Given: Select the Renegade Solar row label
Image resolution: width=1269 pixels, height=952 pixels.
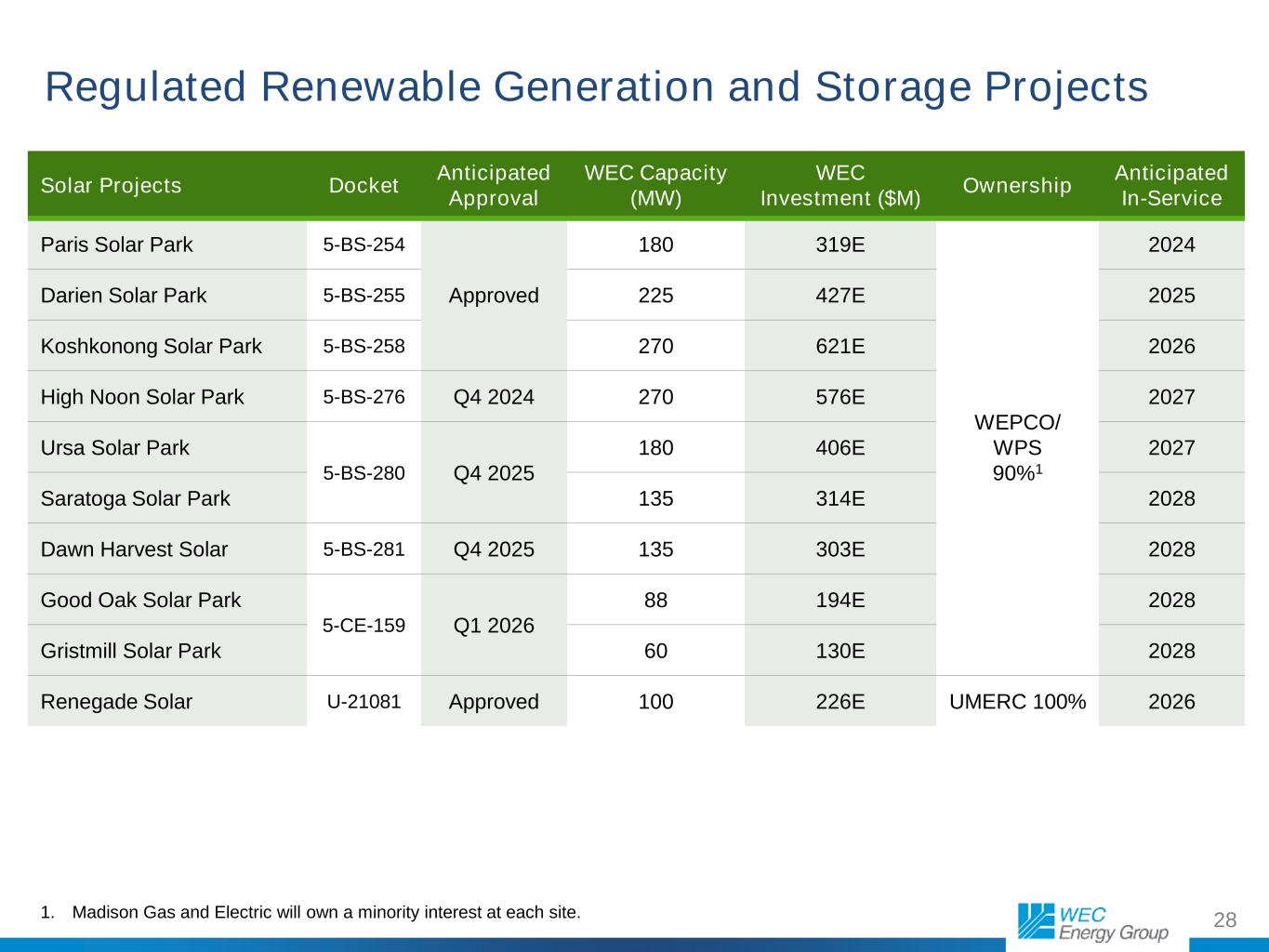Looking at the screenshot, I should point(117,701).
